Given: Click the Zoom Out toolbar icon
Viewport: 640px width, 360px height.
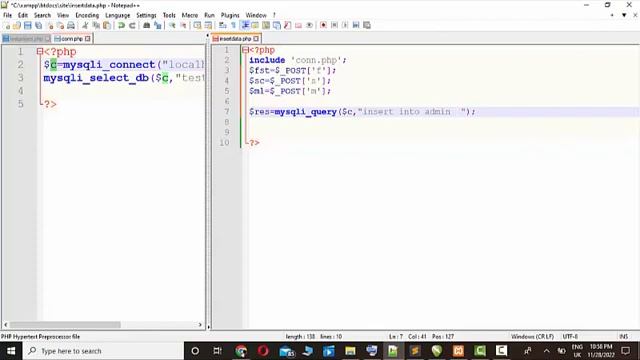Looking at the screenshot, I should (x=183, y=26).
